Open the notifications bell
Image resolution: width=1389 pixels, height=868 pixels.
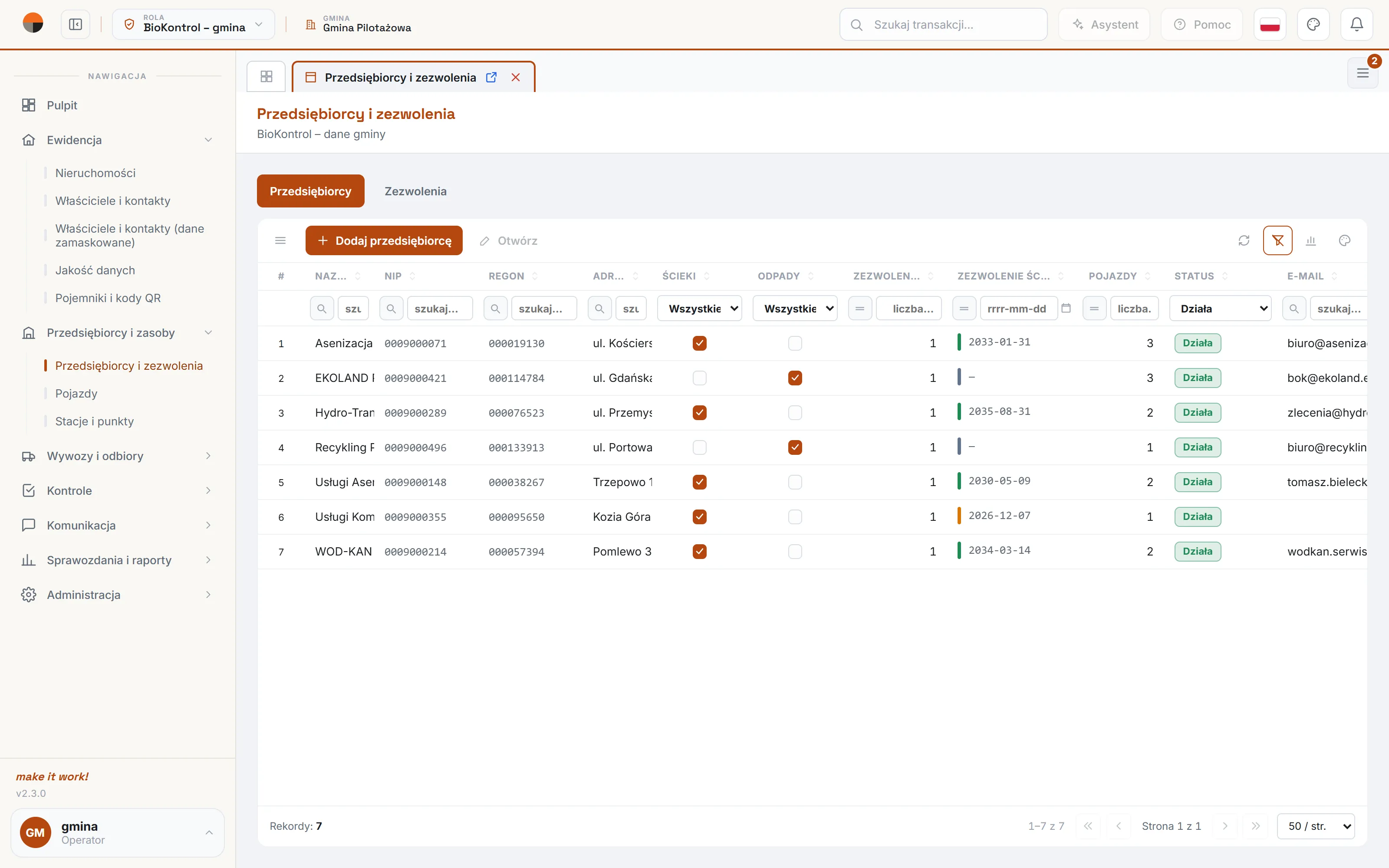pyautogui.click(x=1356, y=24)
